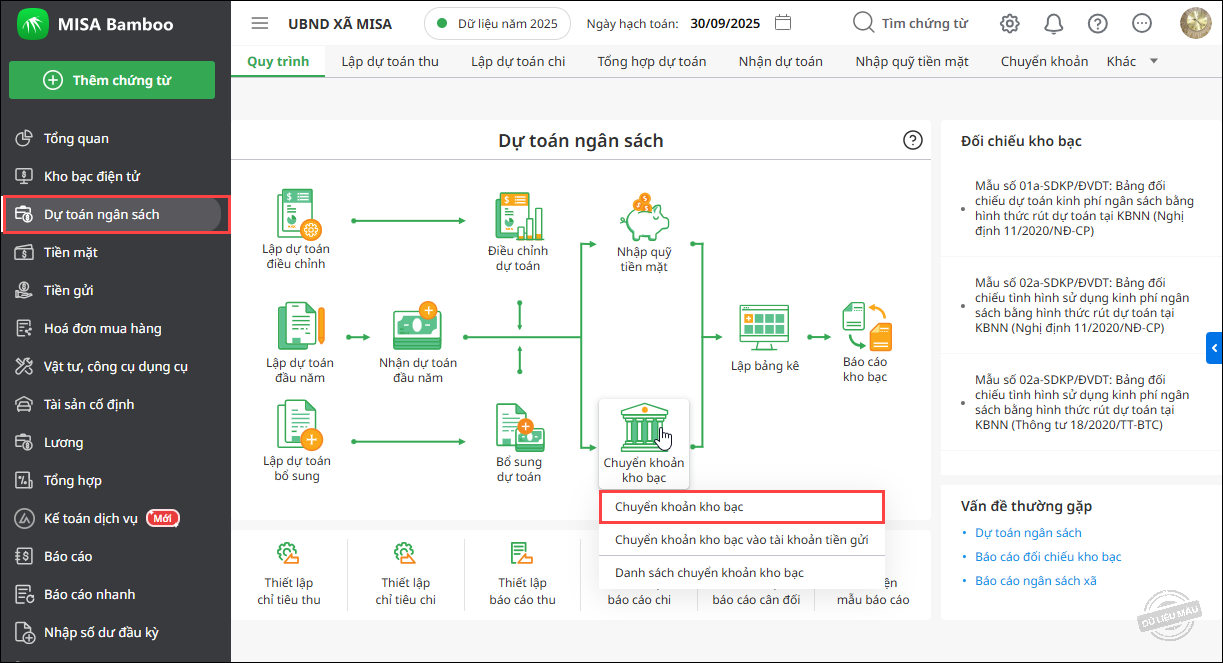Click the Thêm chứng từ button
Viewport: 1223px width, 663px height.
[x=112, y=80]
